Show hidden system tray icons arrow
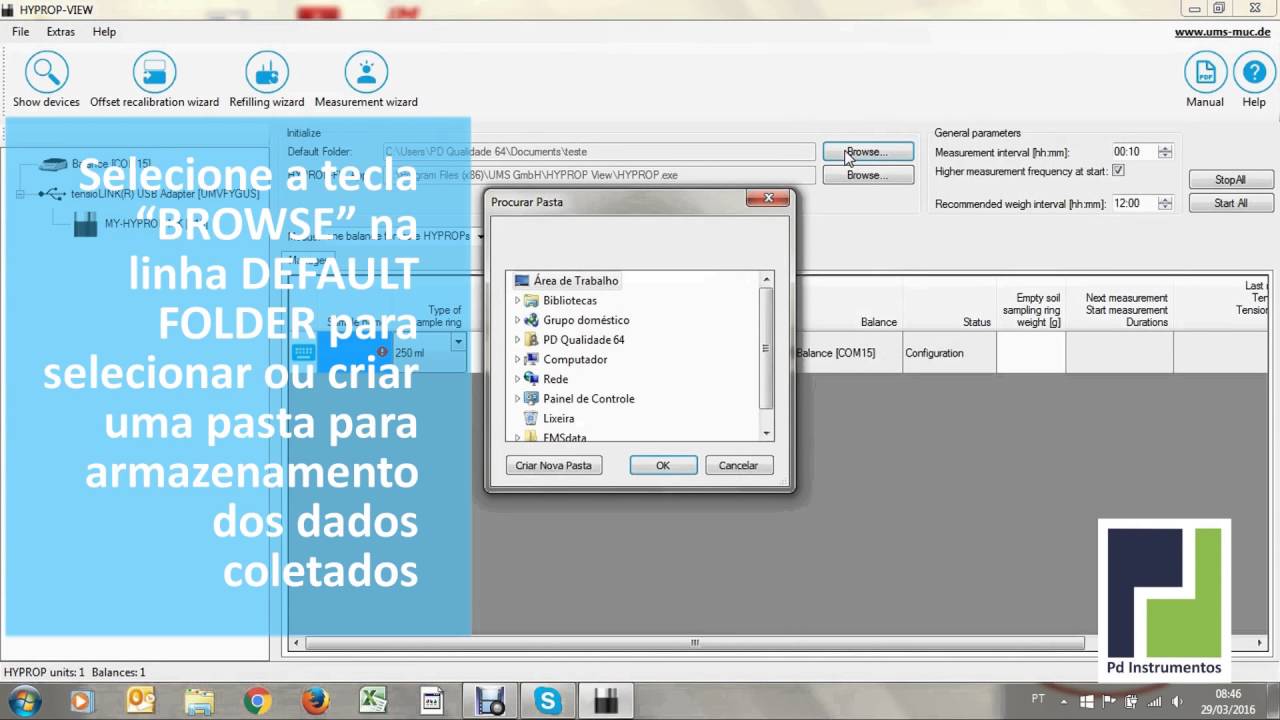This screenshot has height=720, width=1280. 1065,702
